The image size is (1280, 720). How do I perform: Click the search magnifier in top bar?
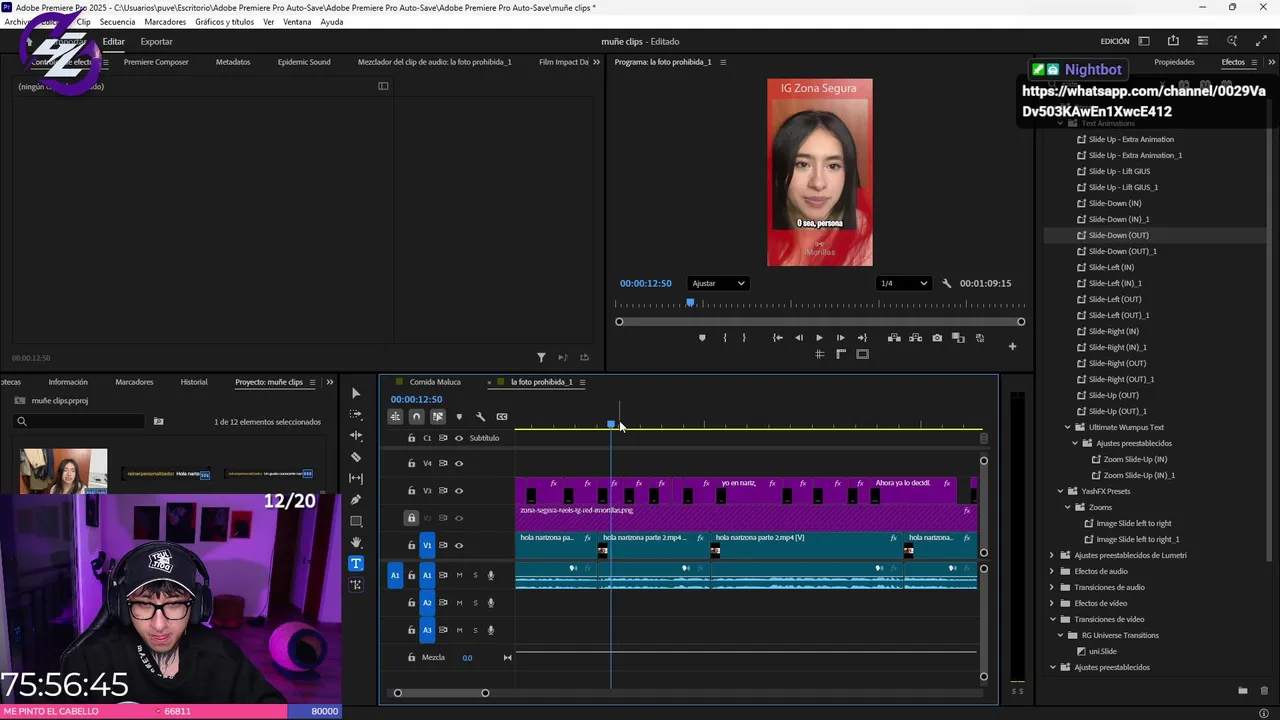pyautogui.click(x=1232, y=42)
